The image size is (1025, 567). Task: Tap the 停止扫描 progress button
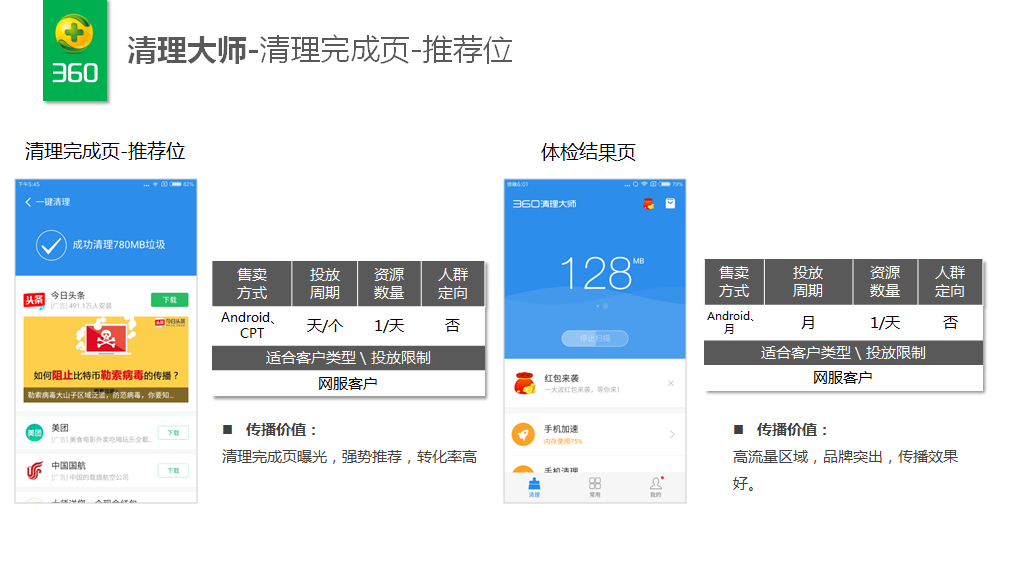click(595, 338)
